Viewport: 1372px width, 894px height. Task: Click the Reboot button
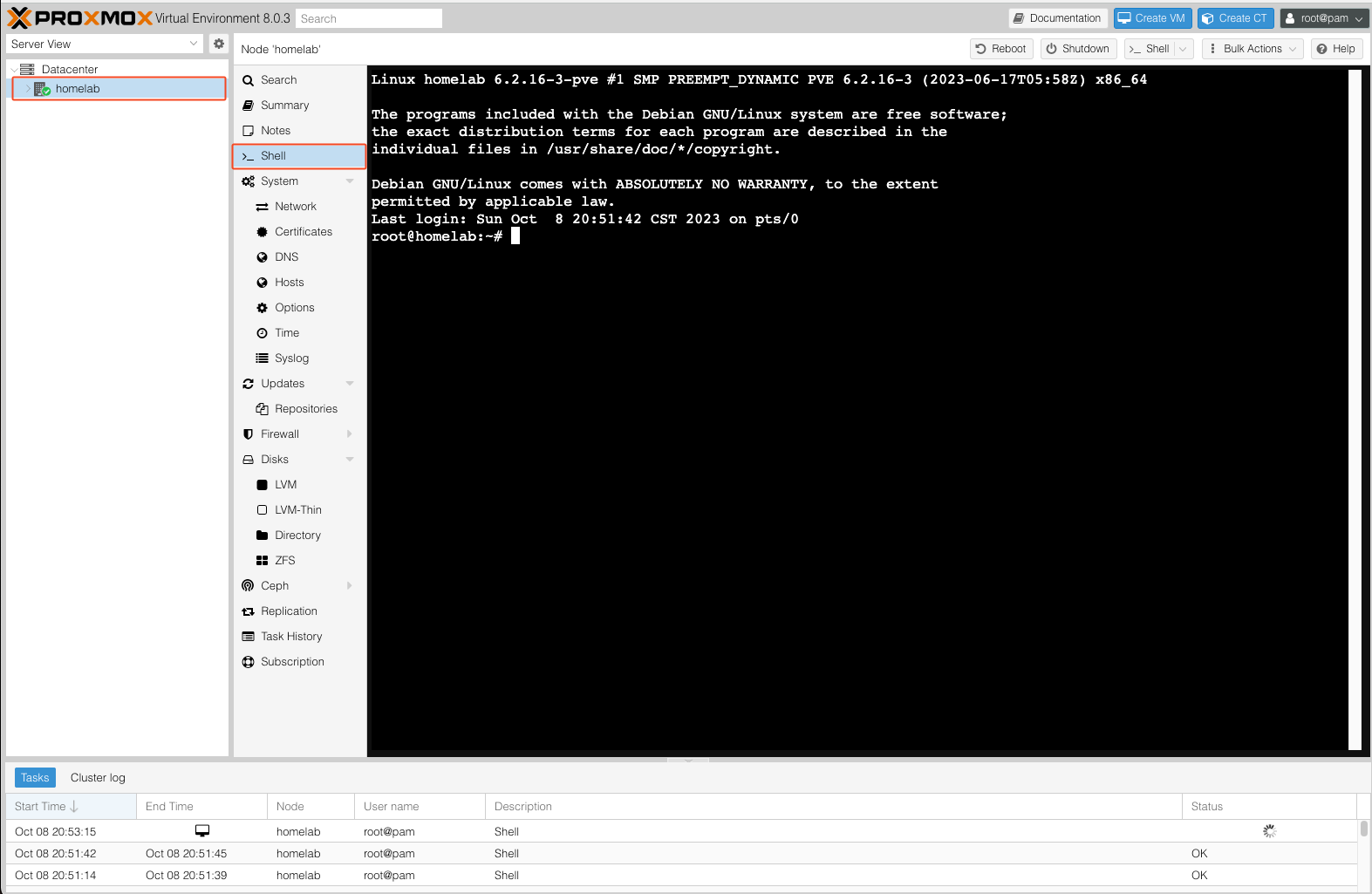(x=1001, y=49)
